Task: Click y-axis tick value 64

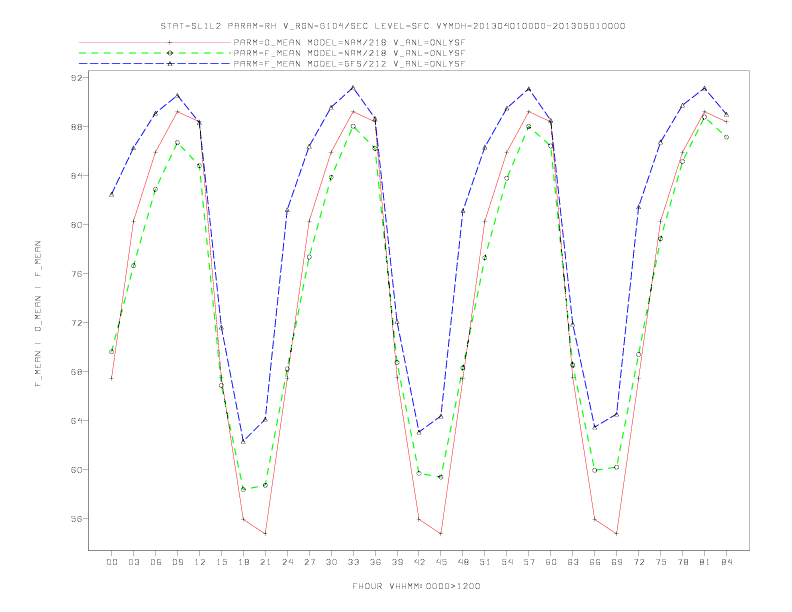Action: 76,421
